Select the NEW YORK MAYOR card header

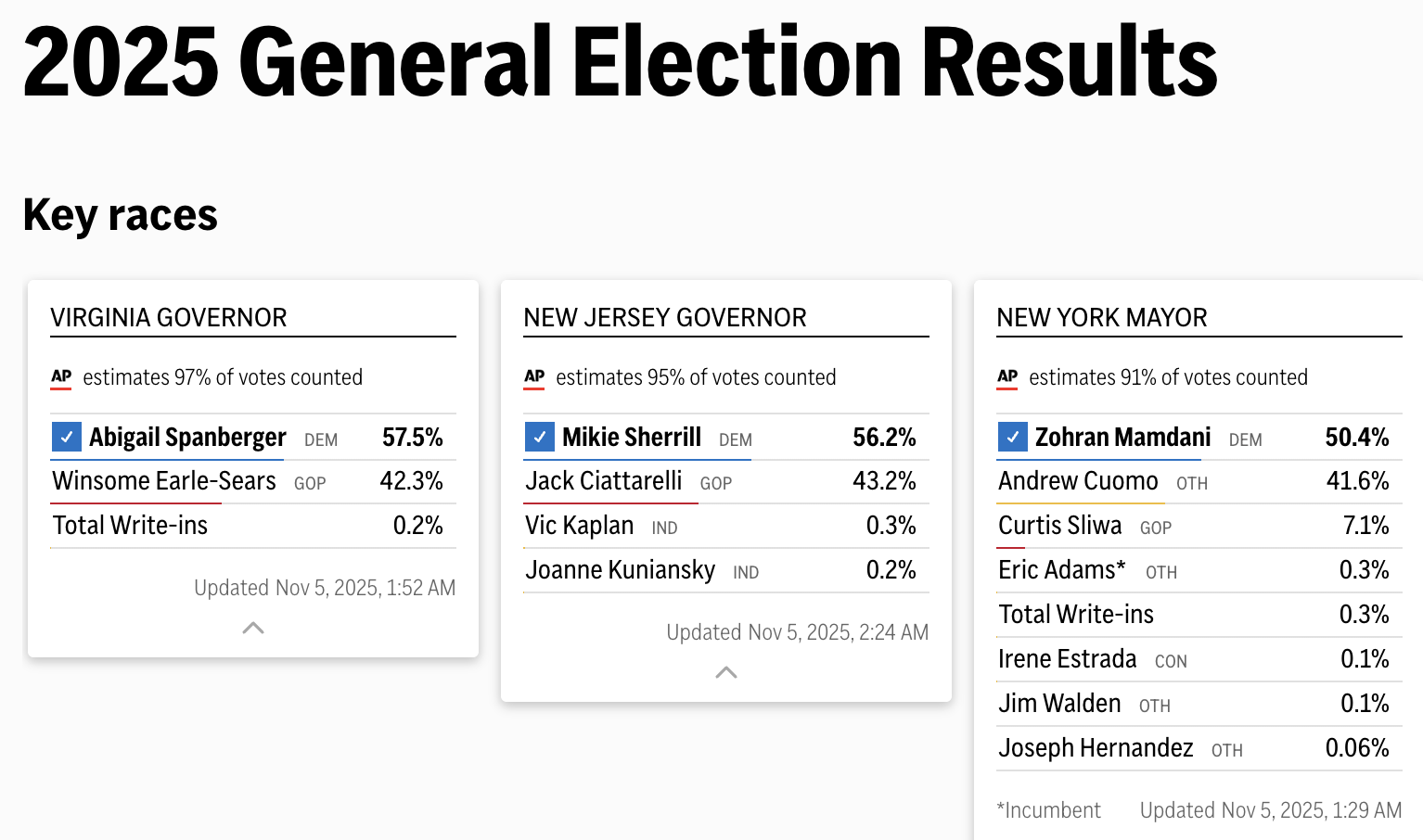(1102, 317)
